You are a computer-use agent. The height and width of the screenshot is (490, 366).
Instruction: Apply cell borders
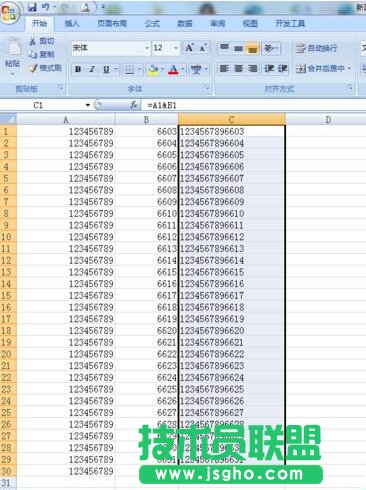coord(130,69)
